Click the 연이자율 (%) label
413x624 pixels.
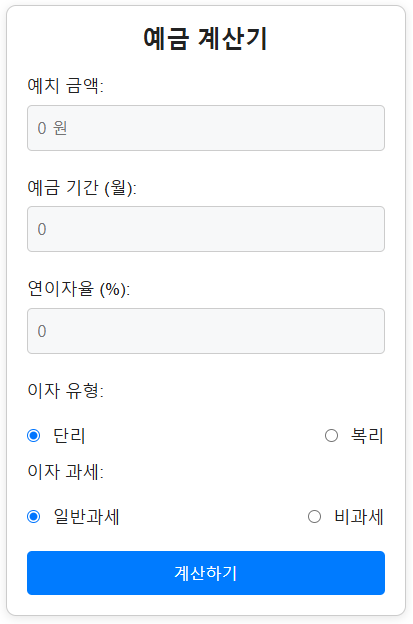[78, 289]
